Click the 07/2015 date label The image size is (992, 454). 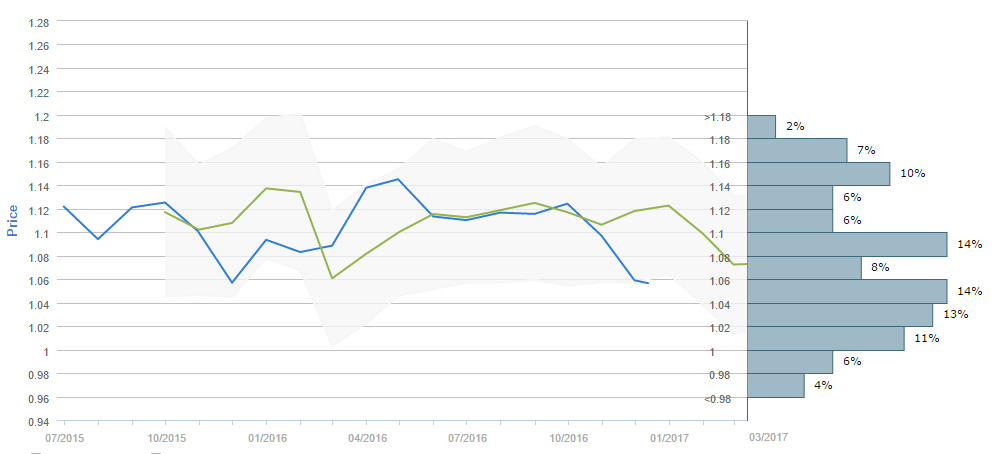pyautogui.click(x=63, y=438)
